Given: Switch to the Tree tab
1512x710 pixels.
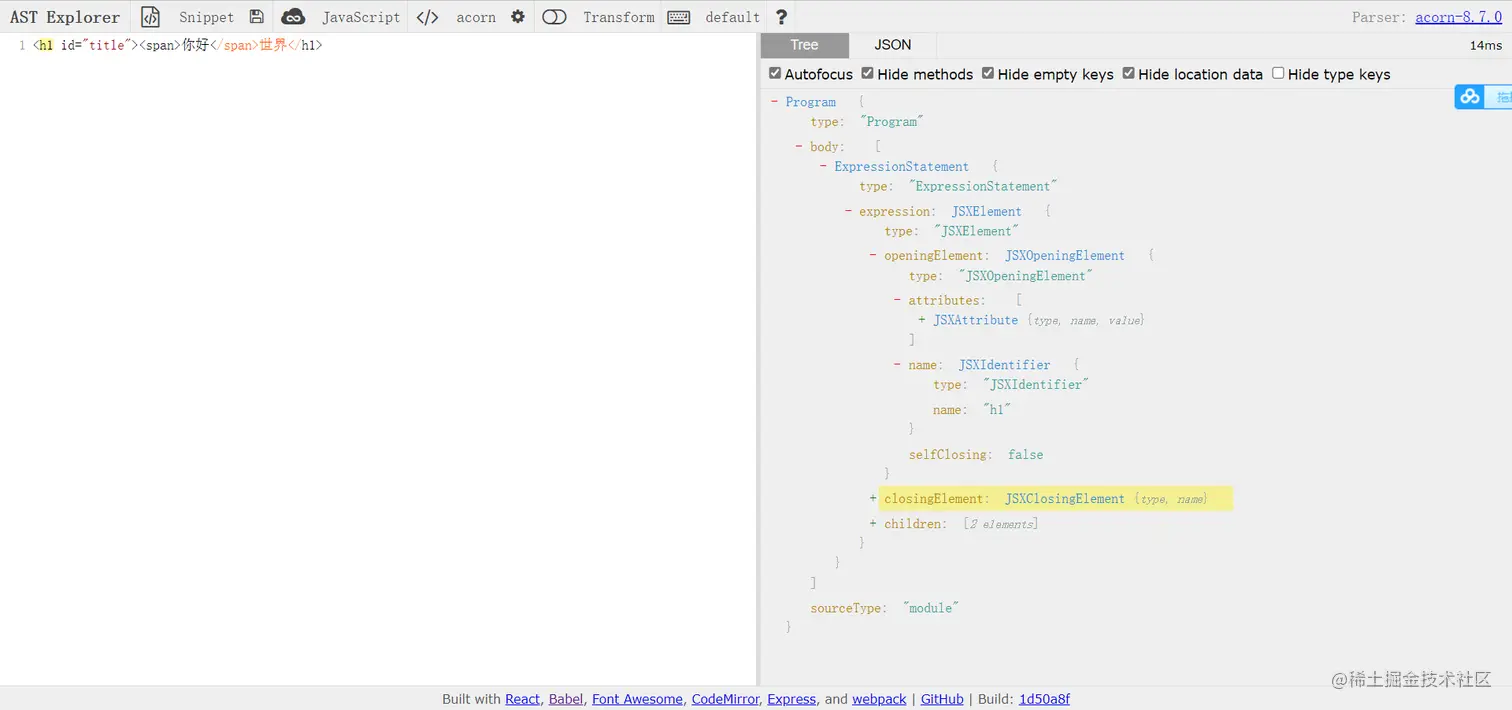Looking at the screenshot, I should tap(804, 45).
